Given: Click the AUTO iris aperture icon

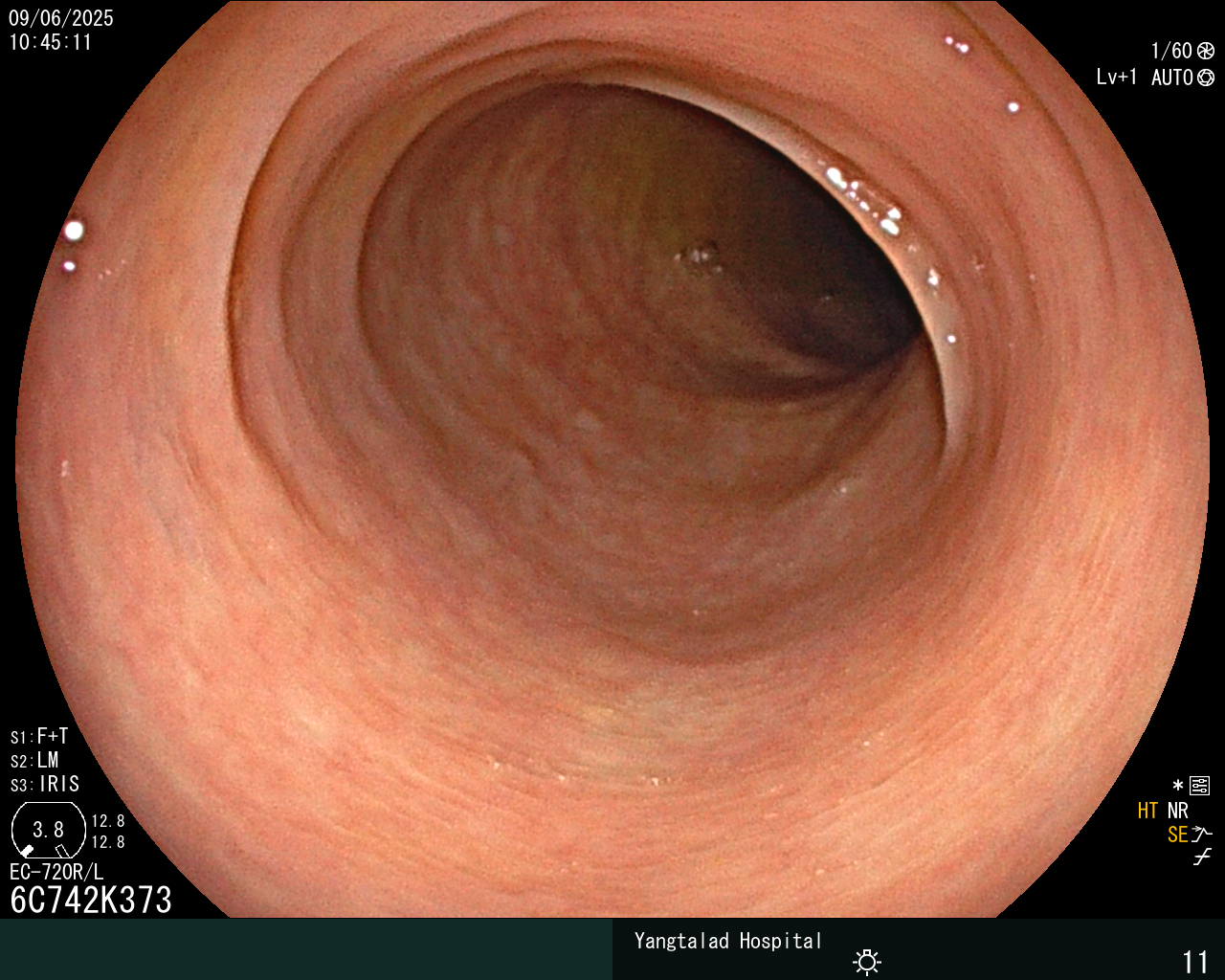Looking at the screenshot, I should point(1206,78).
